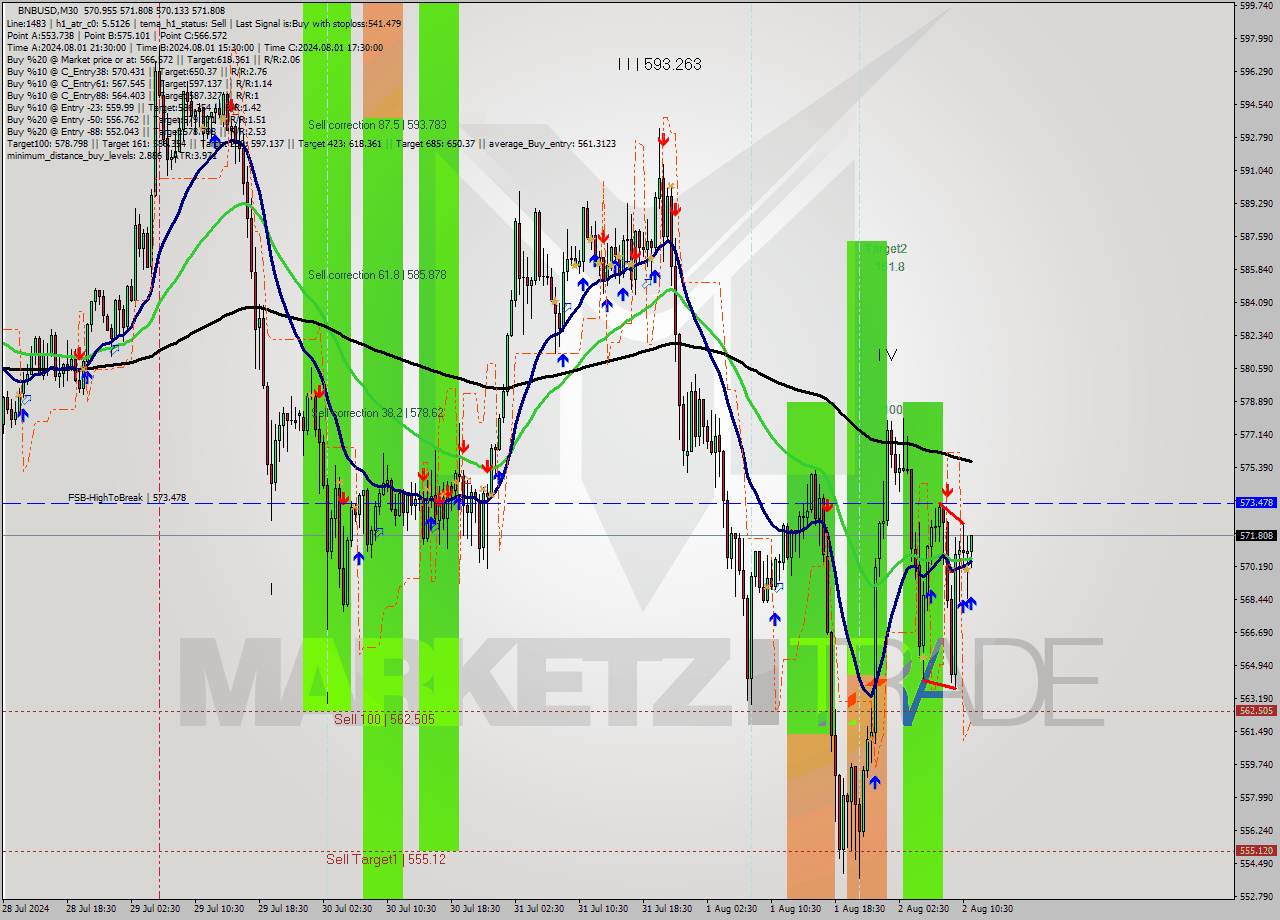Click the red sell arrow at the 593 peak
This screenshot has width=1280, height=920.
click(663, 141)
